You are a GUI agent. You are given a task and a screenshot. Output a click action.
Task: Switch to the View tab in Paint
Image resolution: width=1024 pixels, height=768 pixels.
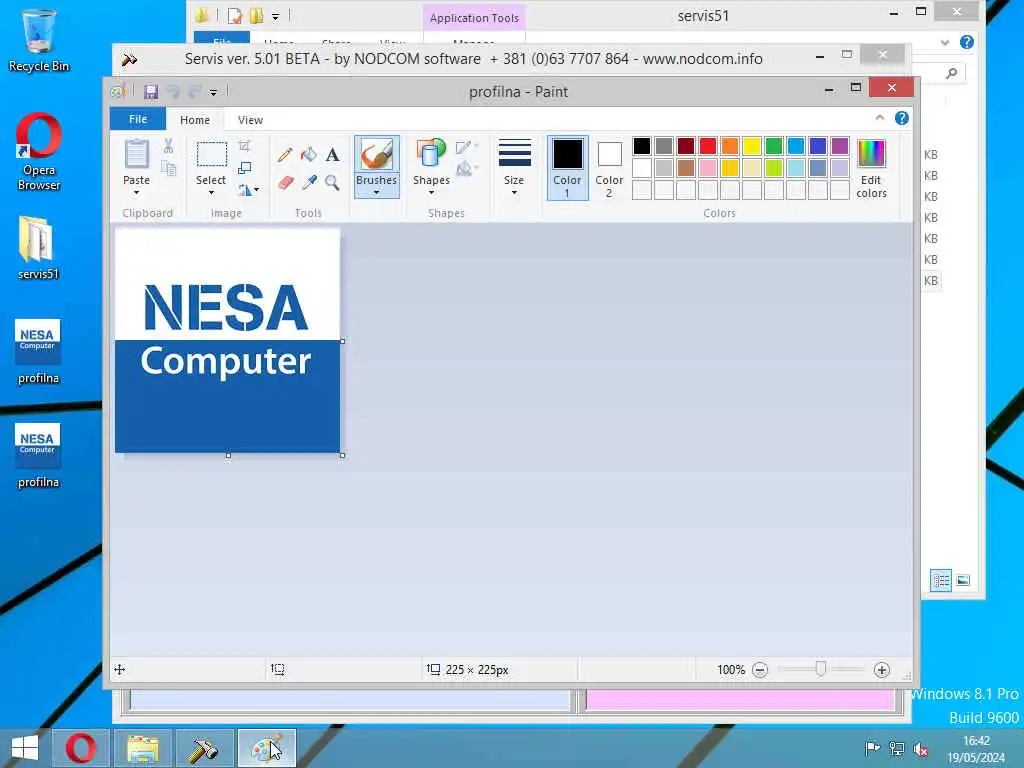pyautogui.click(x=250, y=120)
